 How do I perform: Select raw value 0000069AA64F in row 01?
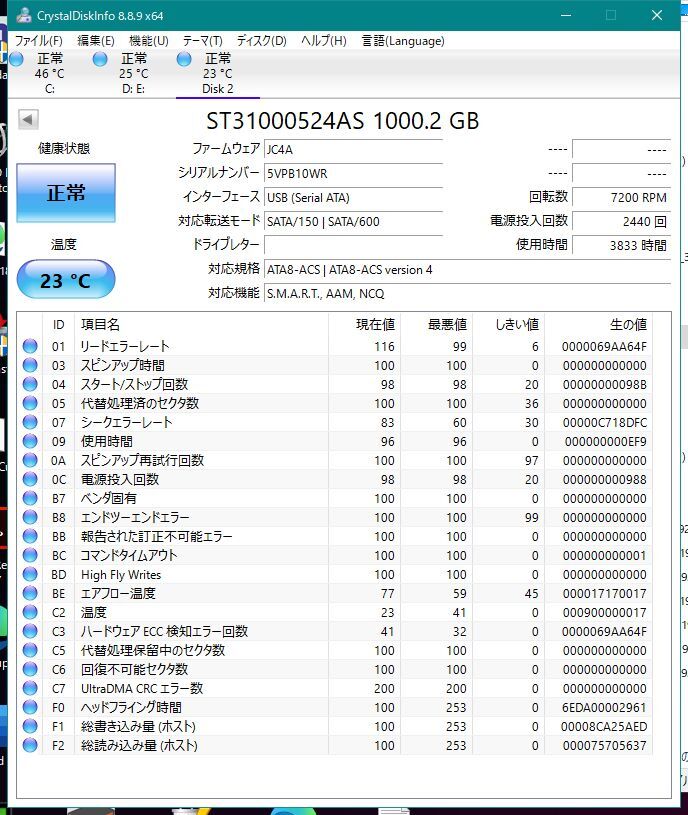pyautogui.click(x=604, y=347)
